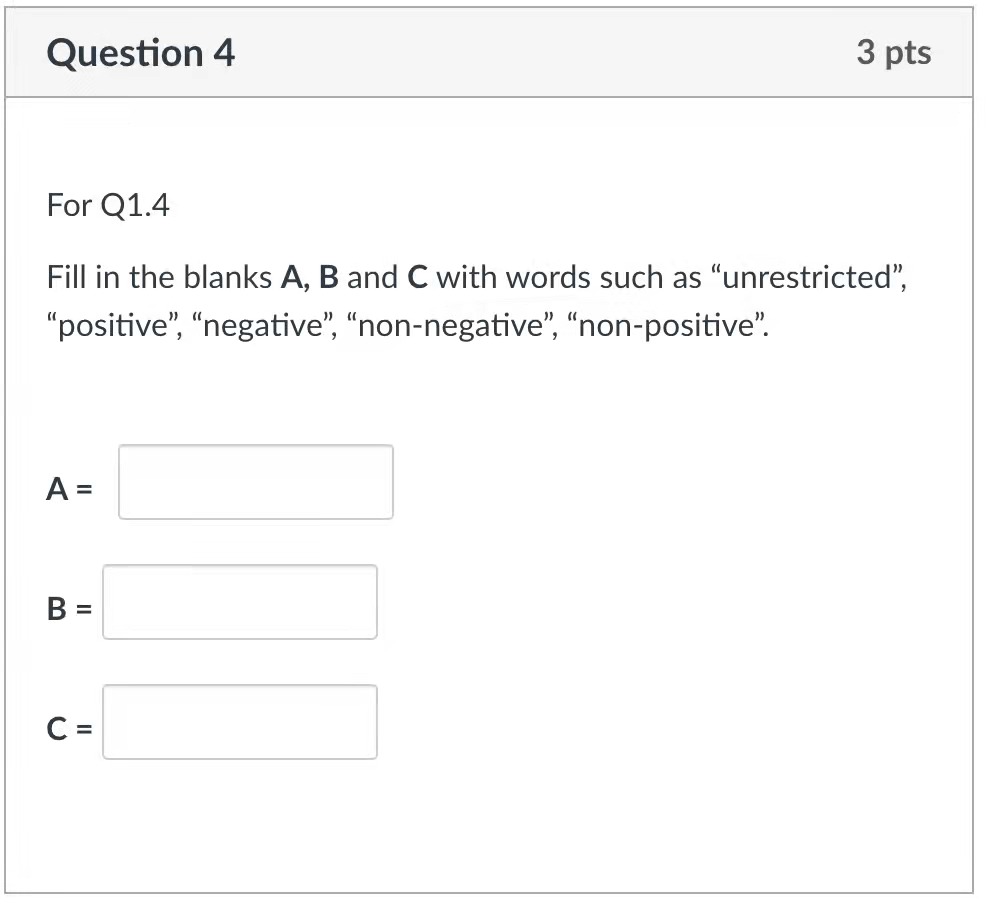
Task: Click the bold letter A in the instructions
Action: 294,278
